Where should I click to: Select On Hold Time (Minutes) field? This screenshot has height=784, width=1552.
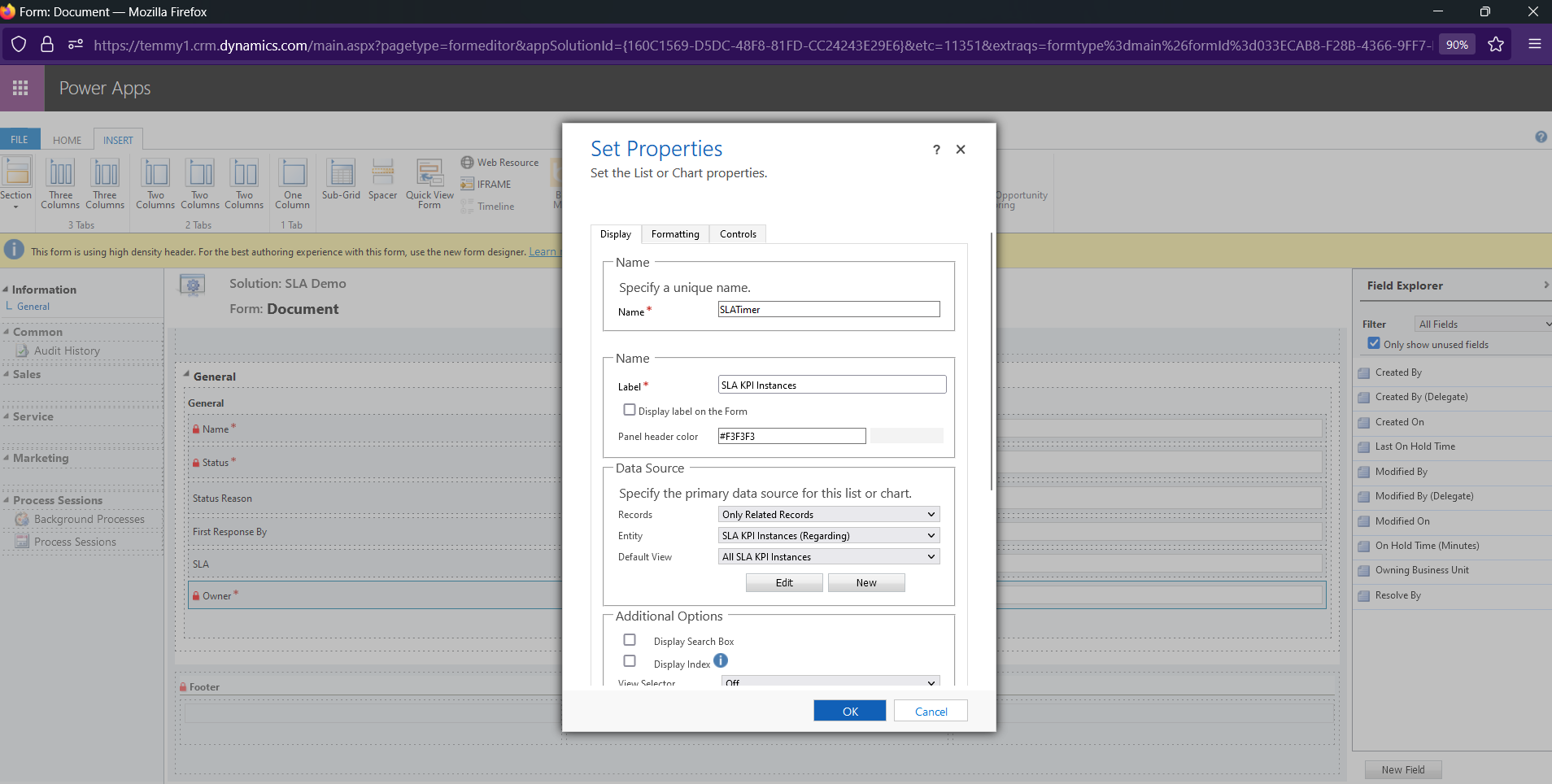pyautogui.click(x=1427, y=546)
